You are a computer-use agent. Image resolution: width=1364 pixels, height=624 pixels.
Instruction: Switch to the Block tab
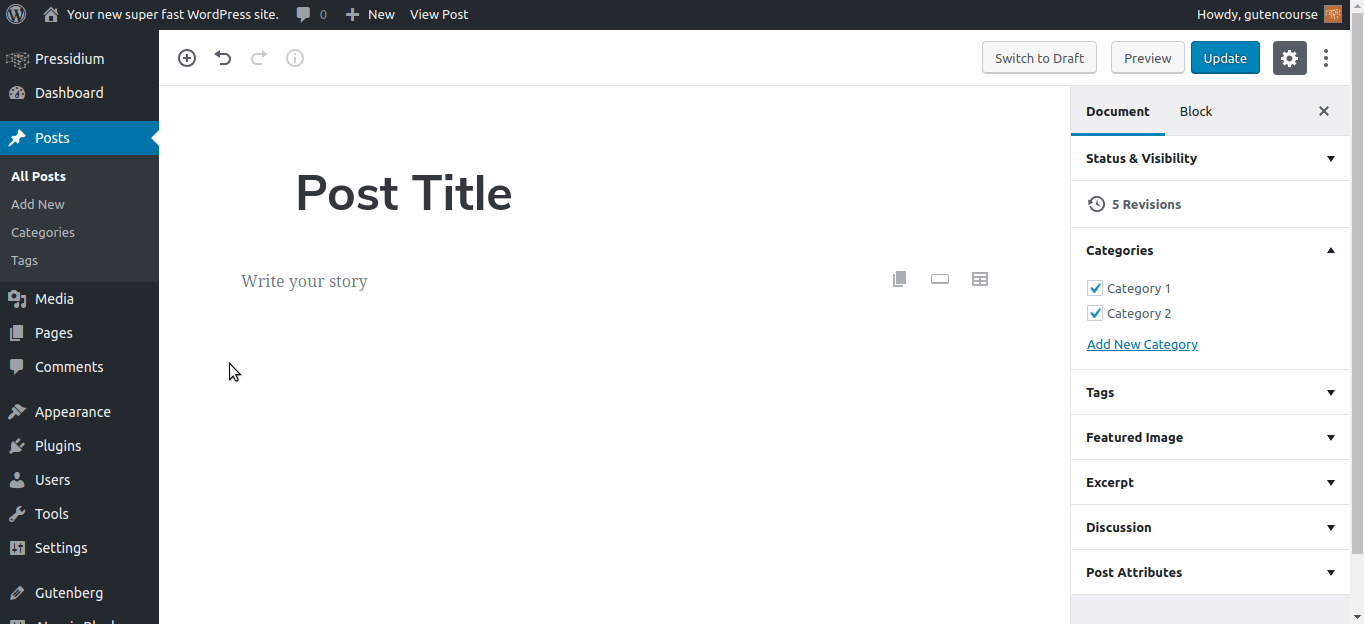click(1195, 111)
